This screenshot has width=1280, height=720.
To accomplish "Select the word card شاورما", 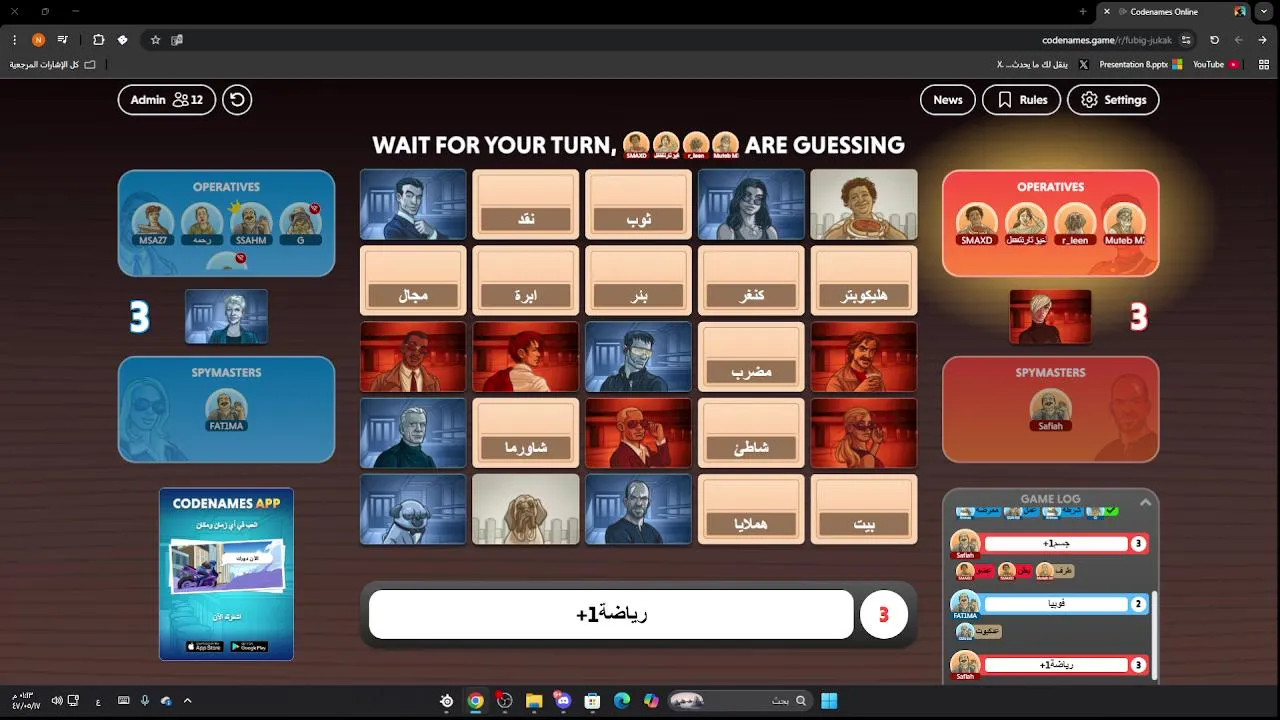I will pos(526,433).
